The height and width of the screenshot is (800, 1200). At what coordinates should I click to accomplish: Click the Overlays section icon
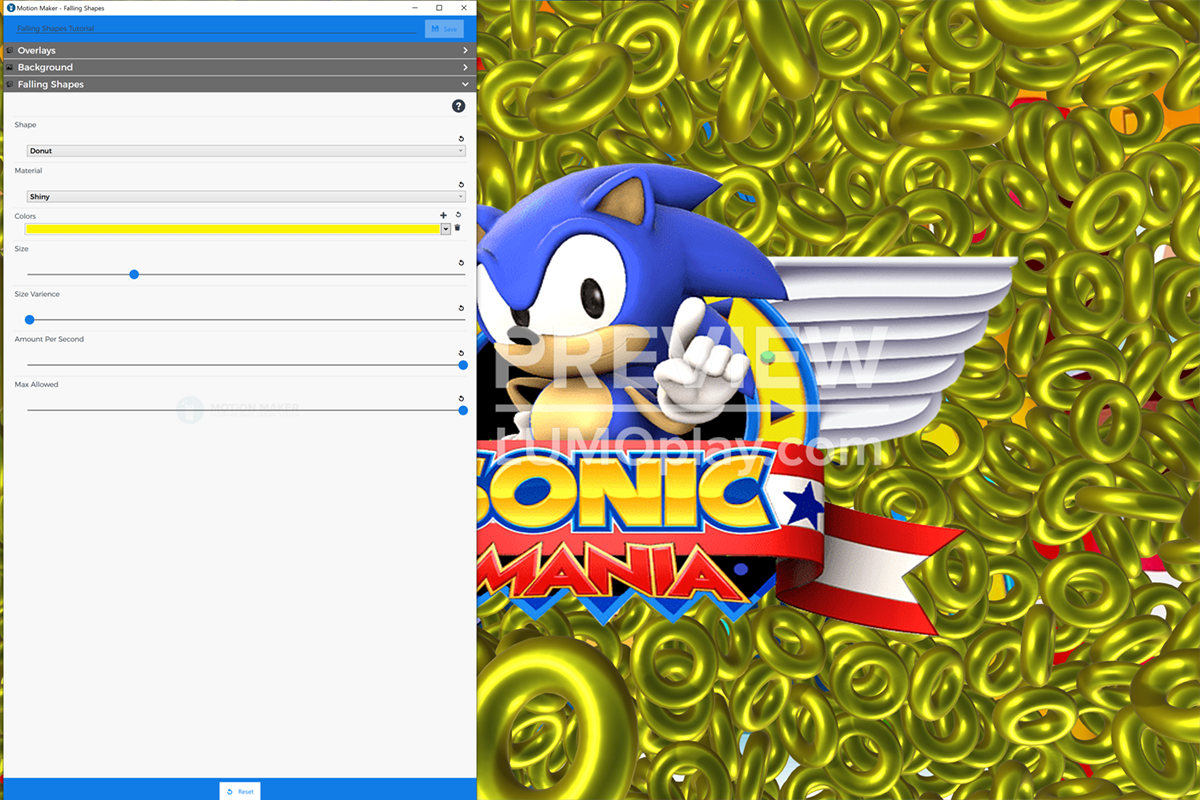pyautogui.click(x=10, y=50)
